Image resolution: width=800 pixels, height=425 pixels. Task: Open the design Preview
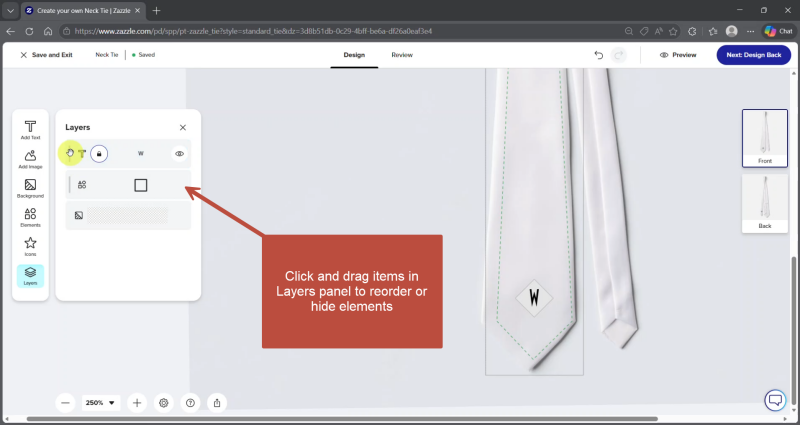[678, 55]
